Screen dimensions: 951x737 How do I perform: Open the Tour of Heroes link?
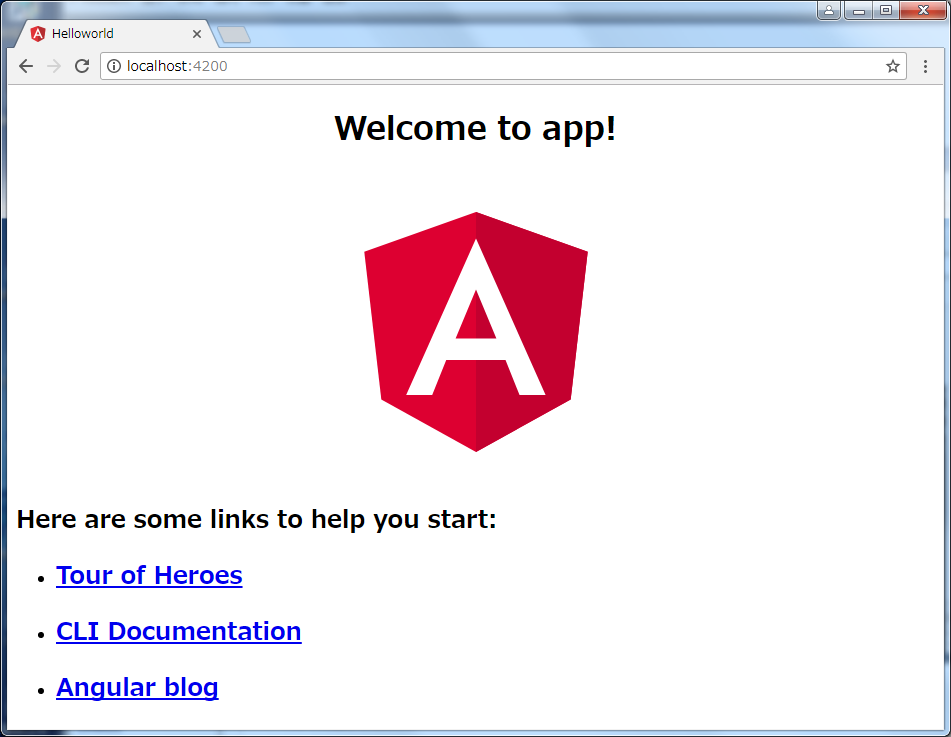click(149, 575)
